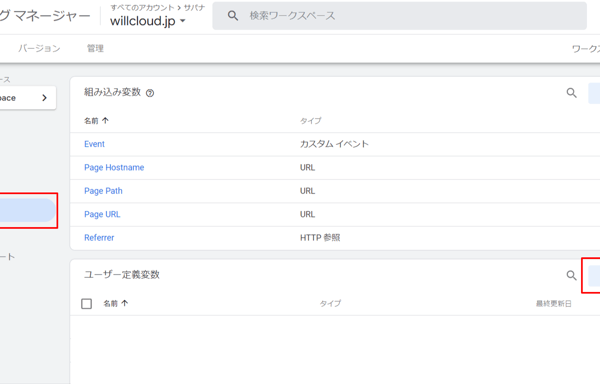Search the user-defined variables (ユーザー定義変数)

click(x=571, y=275)
